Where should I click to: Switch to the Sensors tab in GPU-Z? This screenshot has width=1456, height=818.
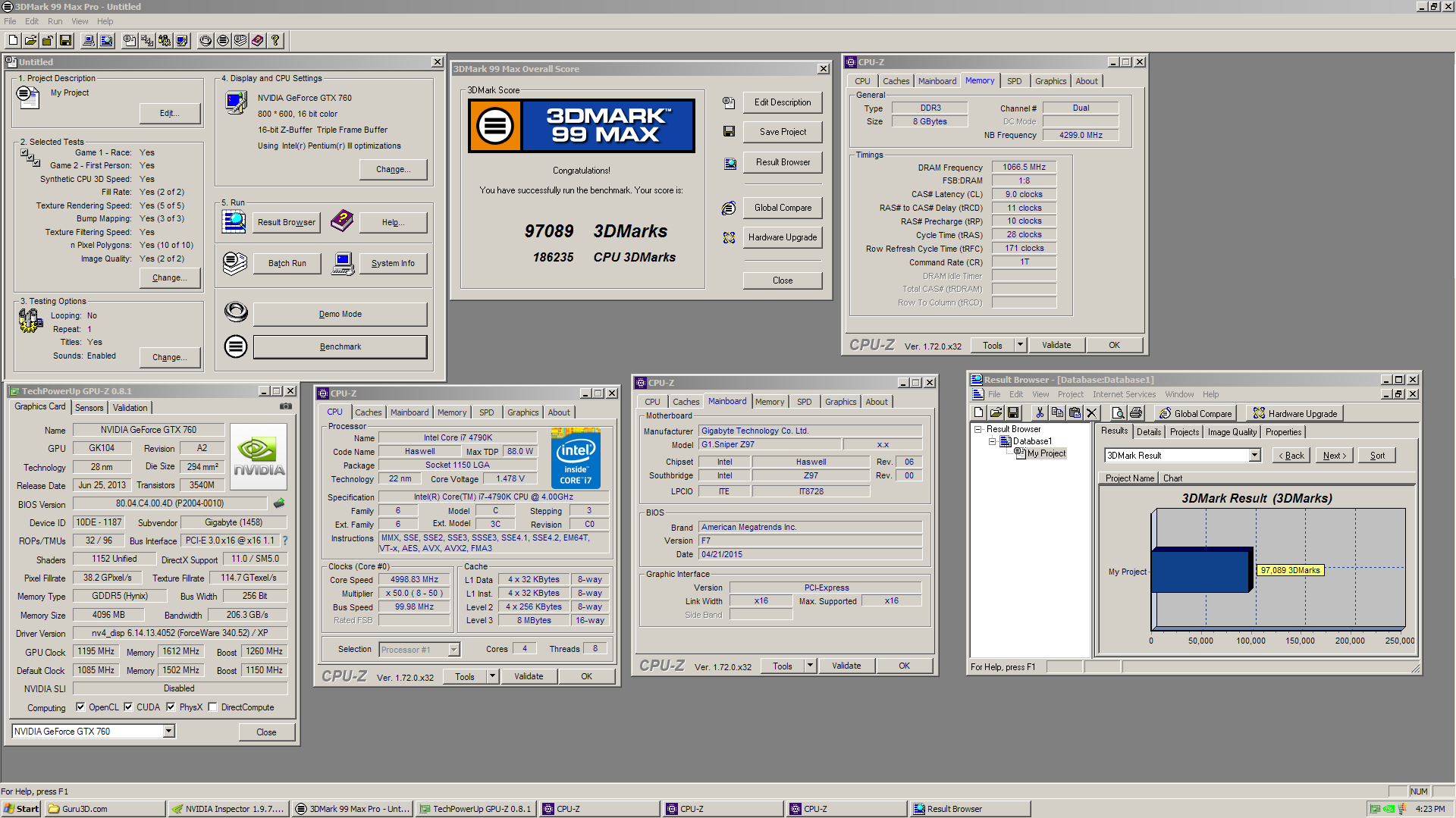coord(89,408)
